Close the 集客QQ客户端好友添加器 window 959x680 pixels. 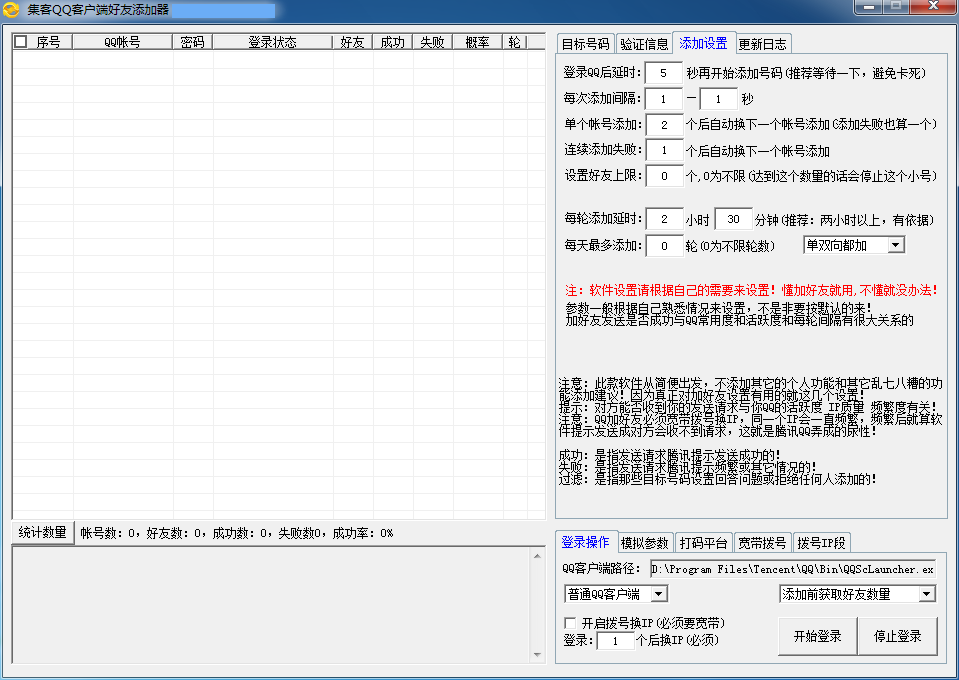point(933,7)
